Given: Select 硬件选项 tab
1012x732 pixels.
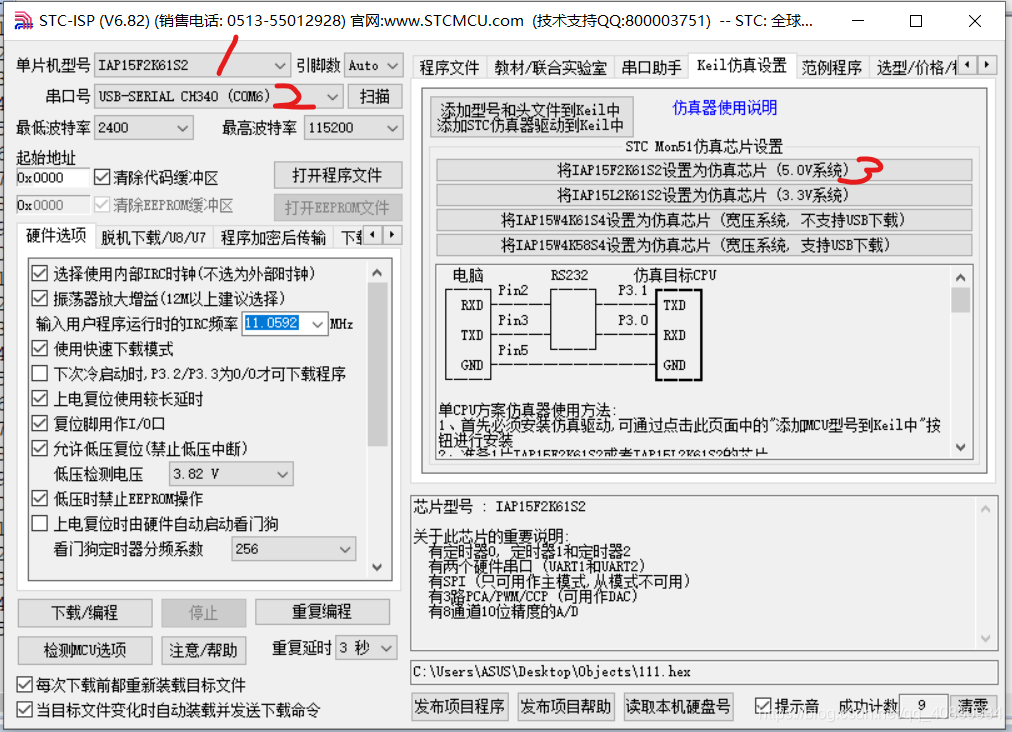Looking at the screenshot, I should 56,236.
